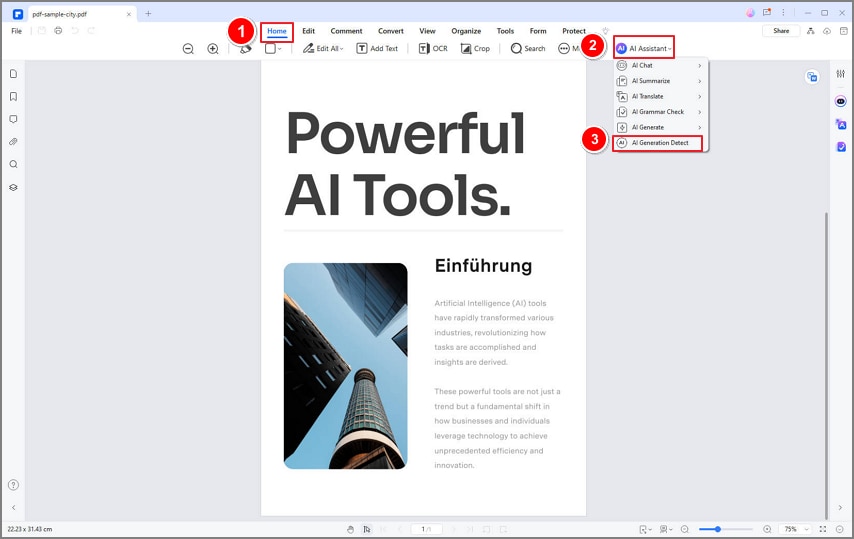Open the AI robot assistant icon on right sidebar

[841, 101]
